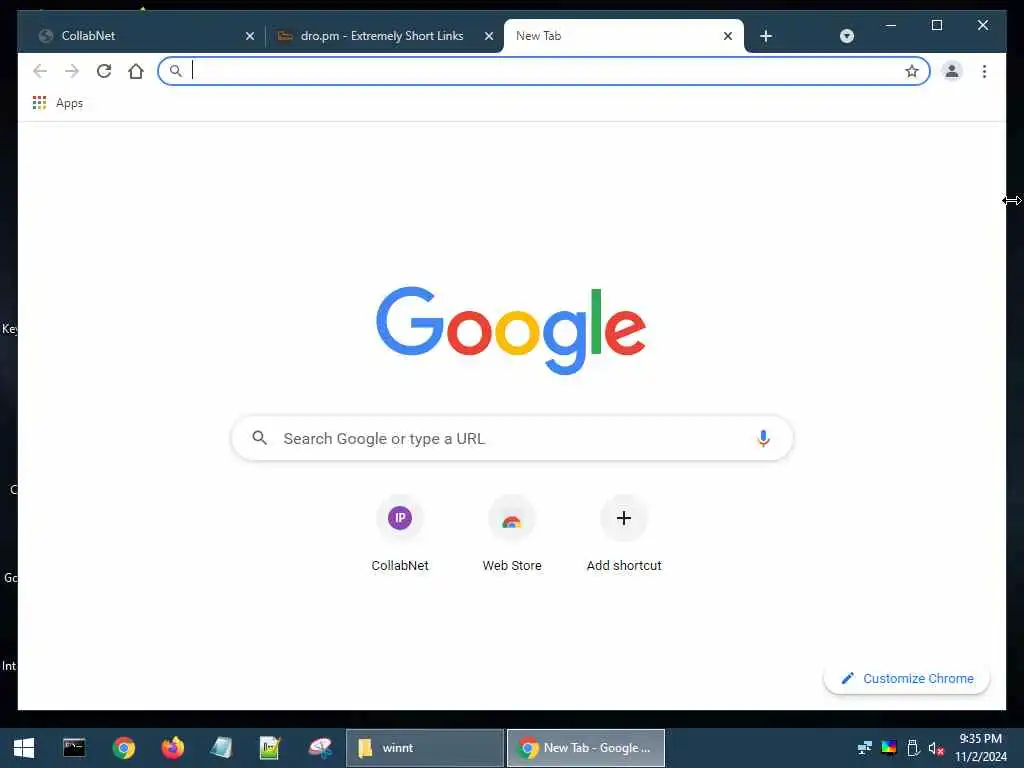Screen dimensions: 1024x768
Task: Reload the current page
Action: (x=104, y=71)
